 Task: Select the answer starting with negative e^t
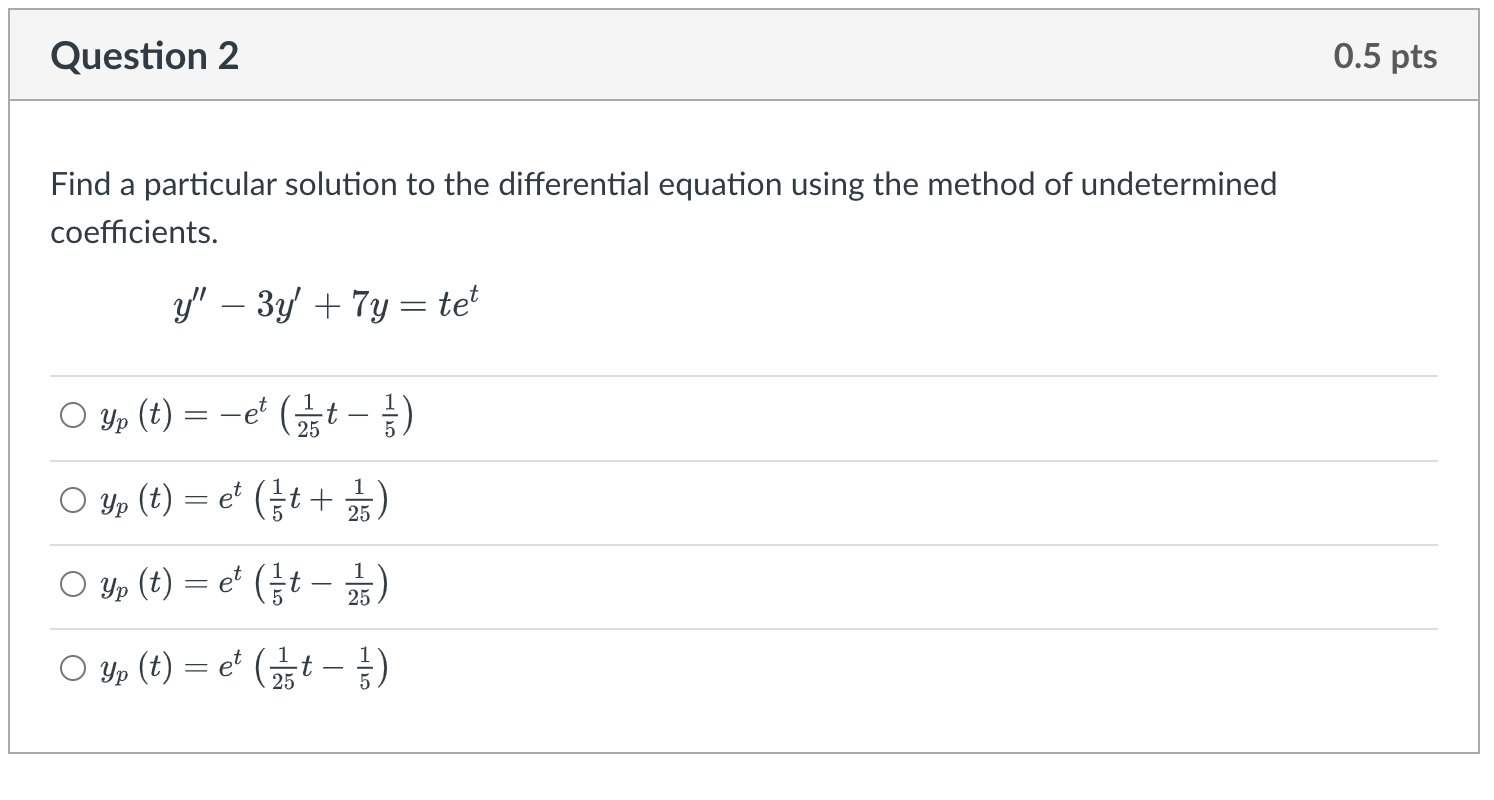[x=72, y=415]
